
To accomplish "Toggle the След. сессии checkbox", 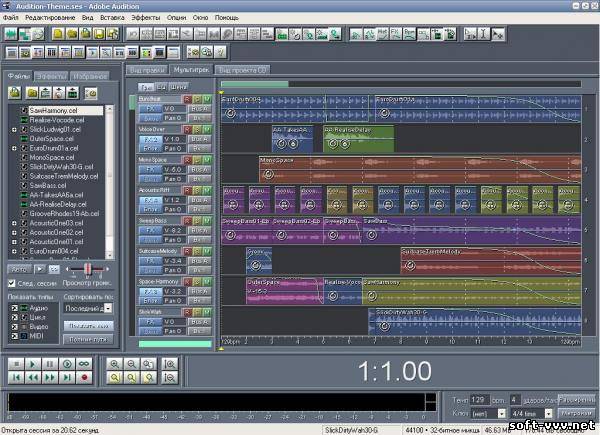I will pyautogui.click(x=12, y=283).
